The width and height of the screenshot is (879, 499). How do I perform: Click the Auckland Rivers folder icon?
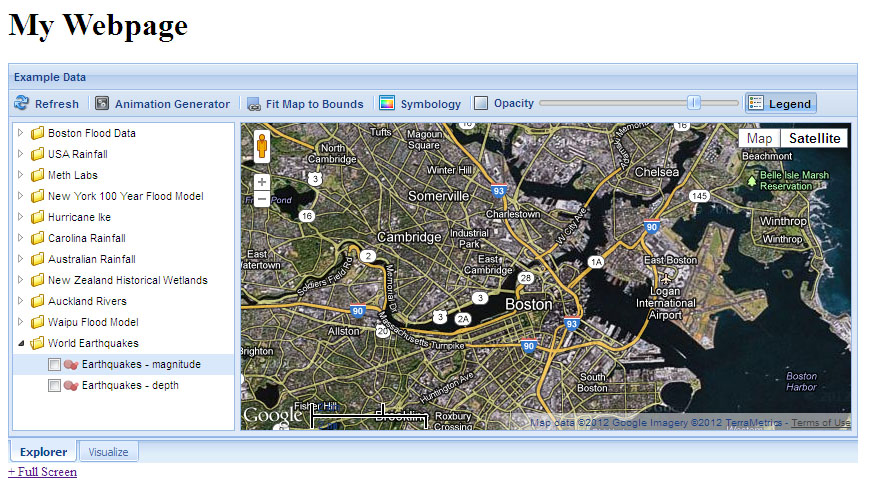[x=38, y=301]
